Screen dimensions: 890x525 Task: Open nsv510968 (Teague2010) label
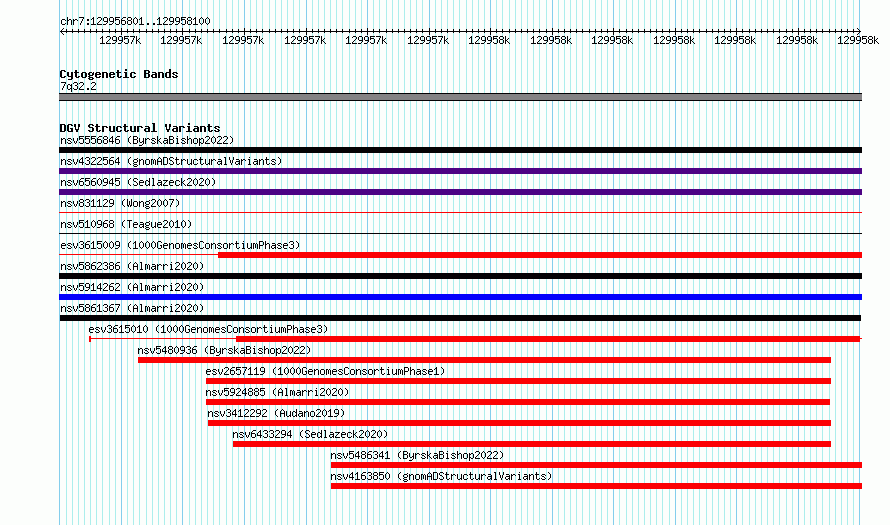[126, 224]
